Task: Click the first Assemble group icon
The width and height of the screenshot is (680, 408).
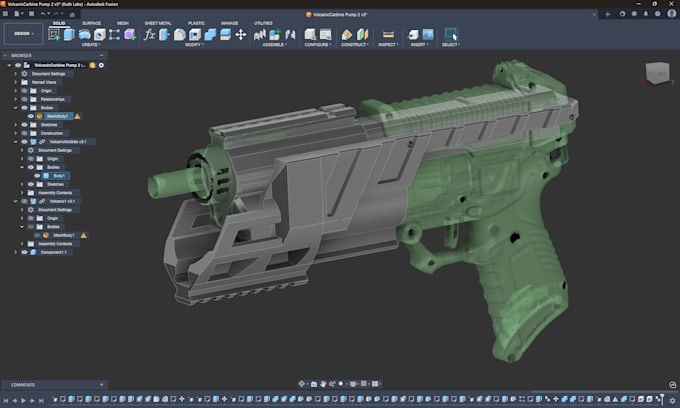Action: 260,34
